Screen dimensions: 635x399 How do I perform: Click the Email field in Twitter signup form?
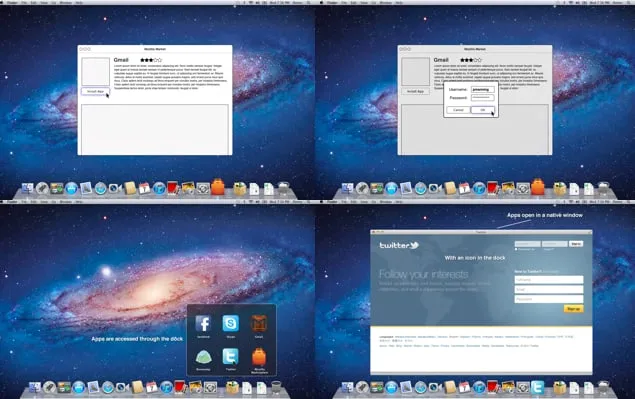[549, 289]
